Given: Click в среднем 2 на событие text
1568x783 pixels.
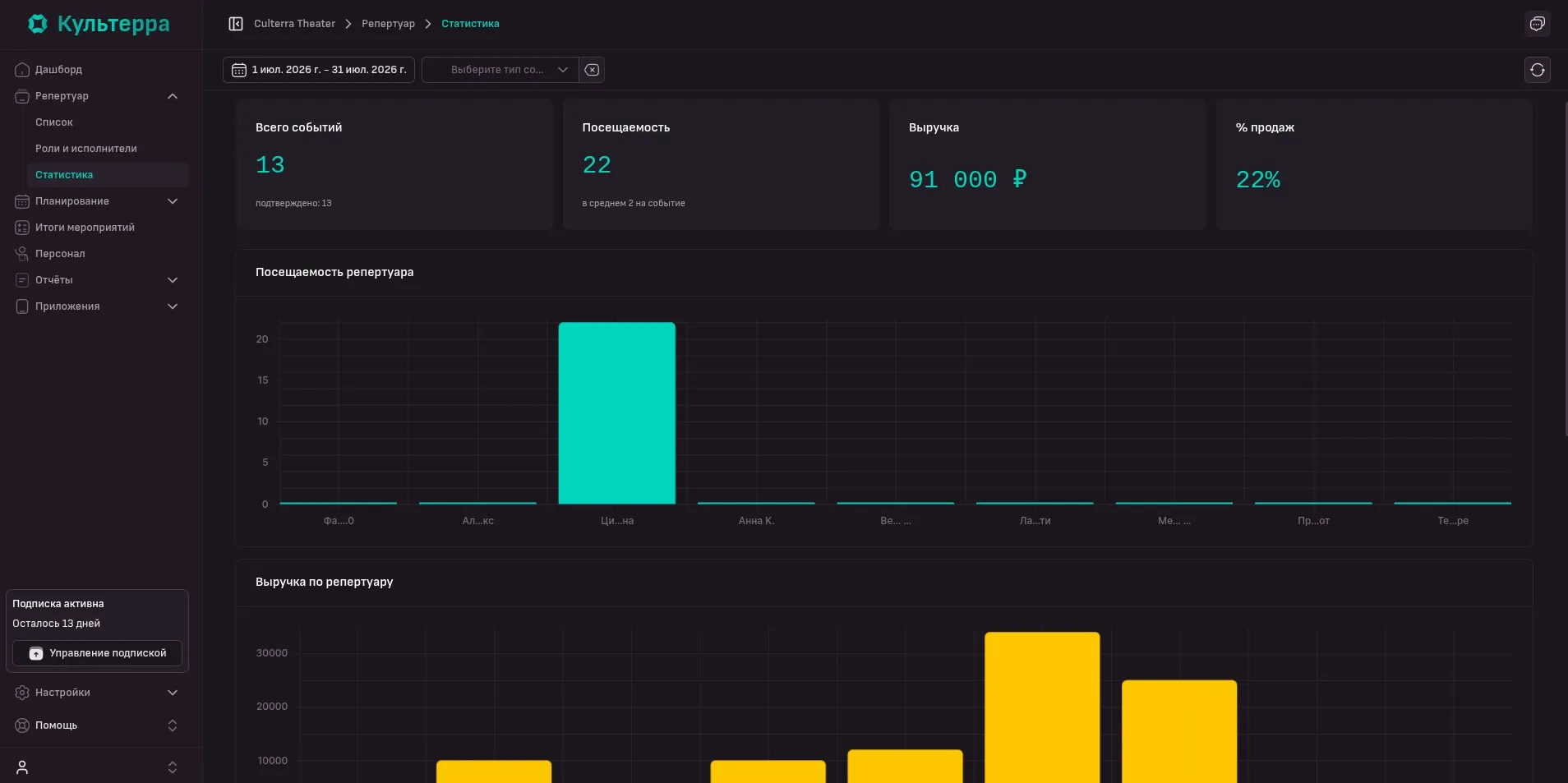Looking at the screenshot, I should pyautogui.click(x=634, y=203).
